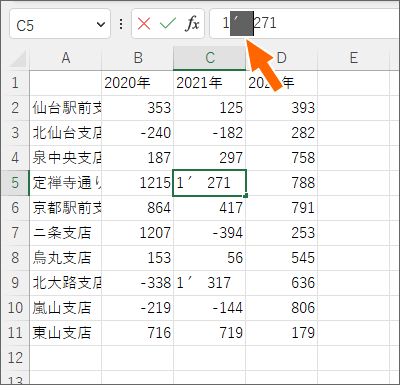The image size is (400, 385).
Task: Click the cell containing 2020年
Action: 138,83
